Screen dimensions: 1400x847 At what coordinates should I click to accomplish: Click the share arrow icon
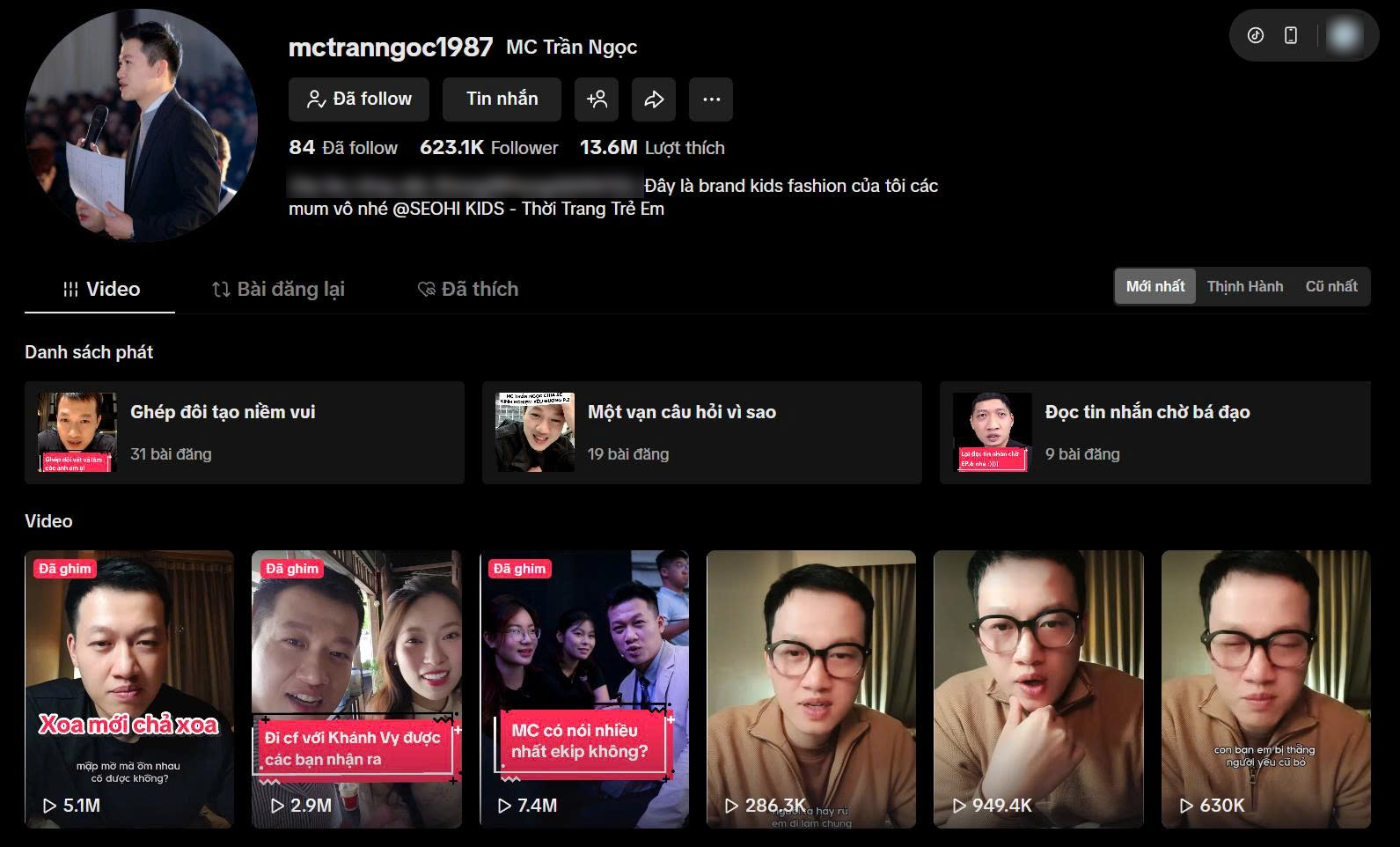pyautogui.click(x=654, y=99)
